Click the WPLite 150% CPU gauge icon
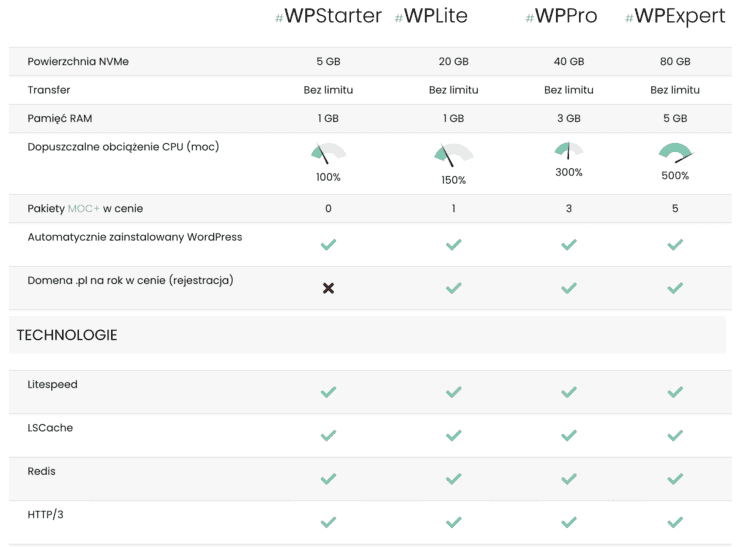 tap(454, 155)
